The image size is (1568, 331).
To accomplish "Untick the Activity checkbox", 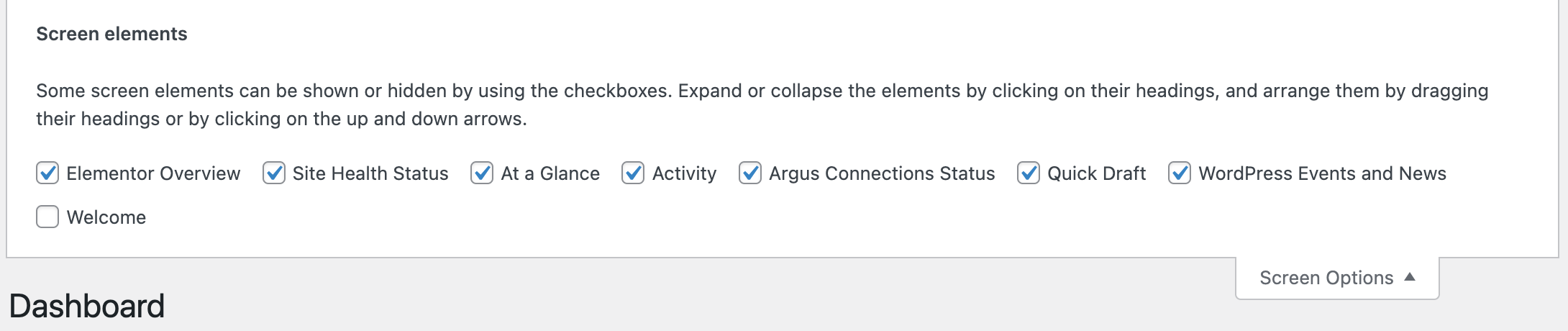I will [x=633, y=173].
